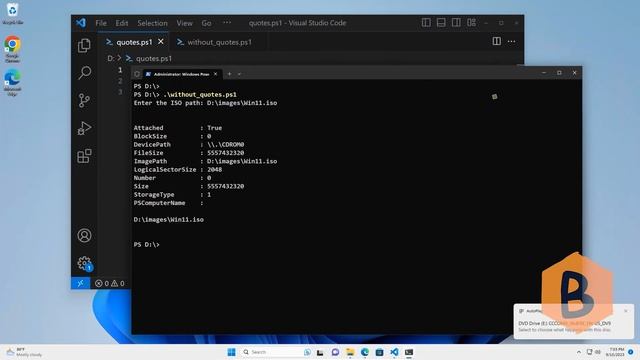Dismiss the AutoPlay notification
Image resolution: width=640 pixels, height=360 pixels.
click(x=626, y=311)
